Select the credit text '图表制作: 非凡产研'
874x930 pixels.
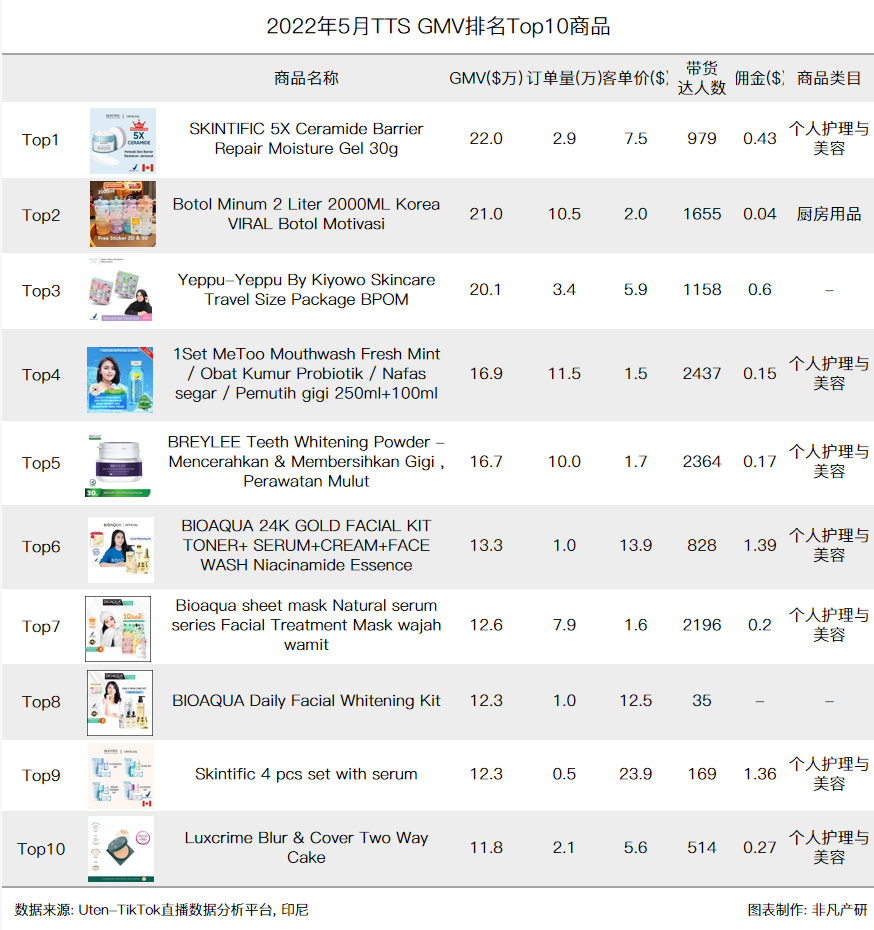808,910
